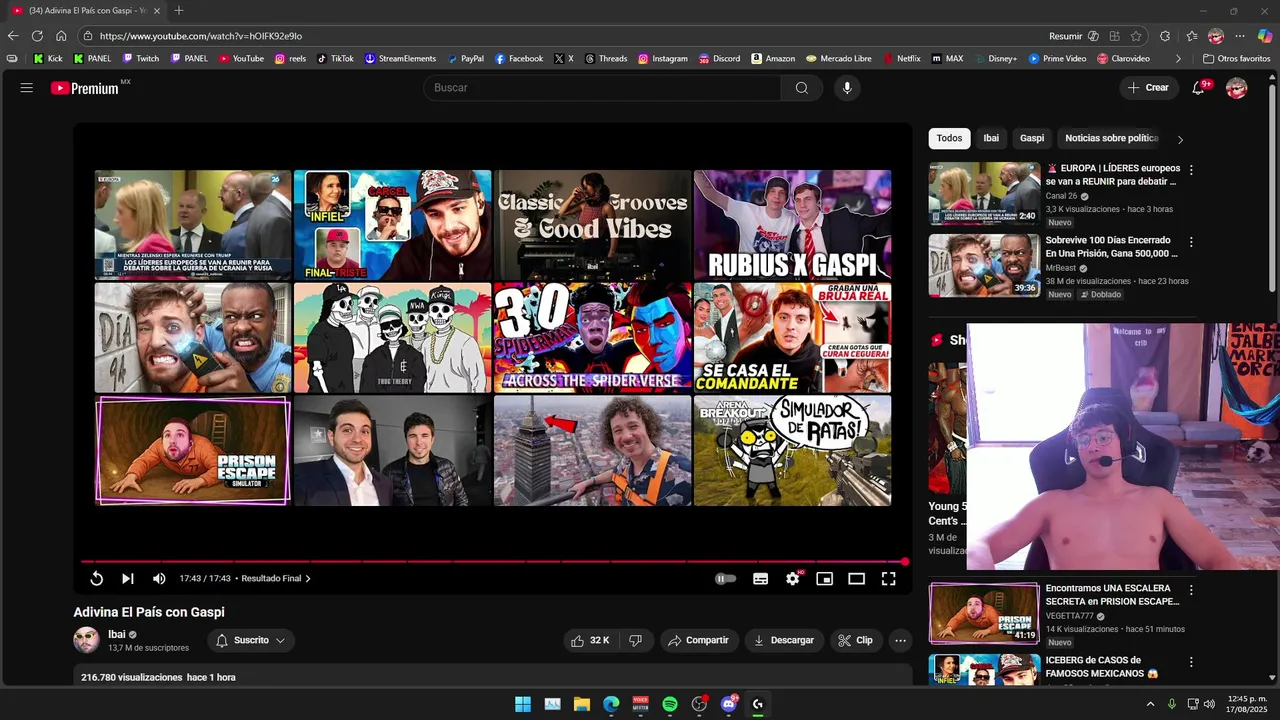Screen dimensions: 1280x720
Task: Open the Ibai channel name link
Action: click(117, 634)
